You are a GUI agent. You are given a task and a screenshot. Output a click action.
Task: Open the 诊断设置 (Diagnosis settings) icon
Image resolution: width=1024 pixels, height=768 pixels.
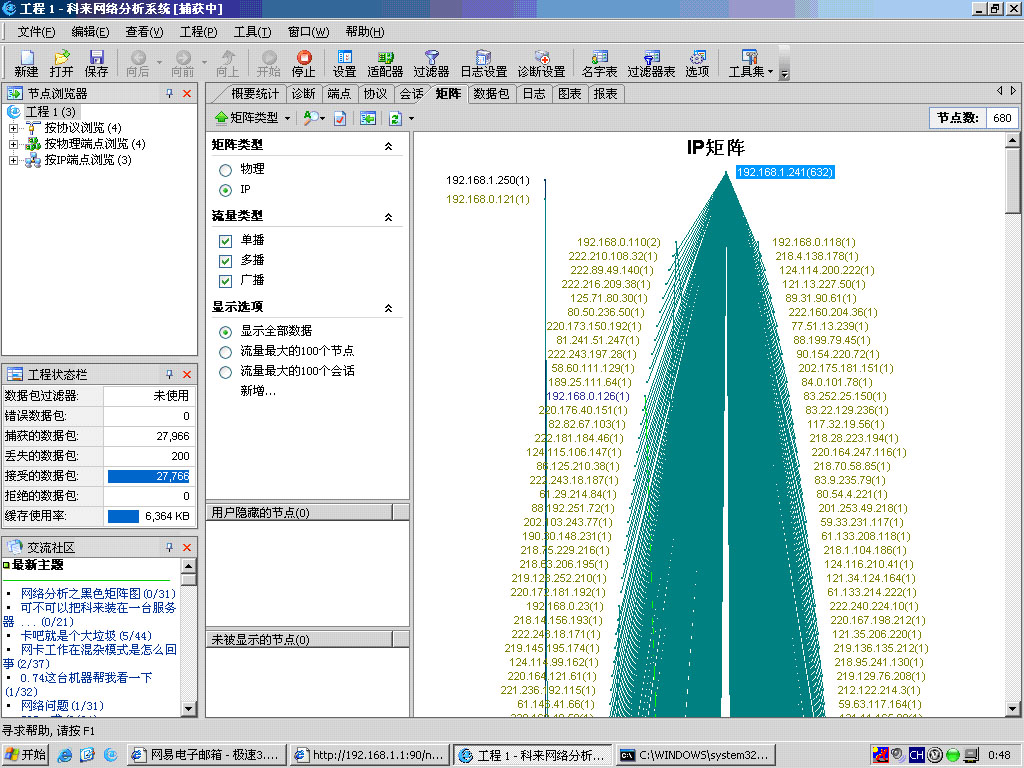(x=541, y=63)
